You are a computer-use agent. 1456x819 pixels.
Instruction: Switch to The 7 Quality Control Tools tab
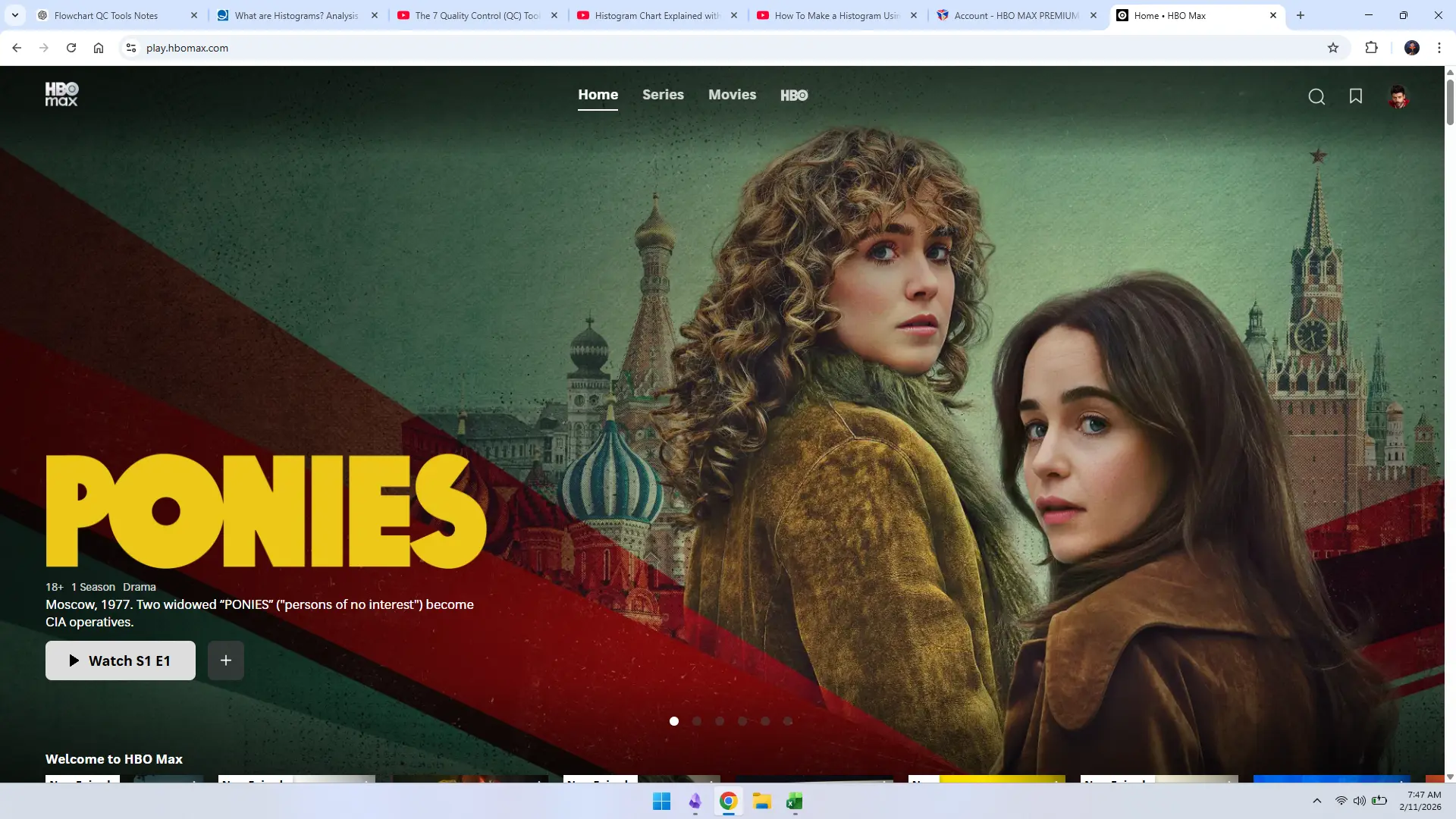coord(477,15)
